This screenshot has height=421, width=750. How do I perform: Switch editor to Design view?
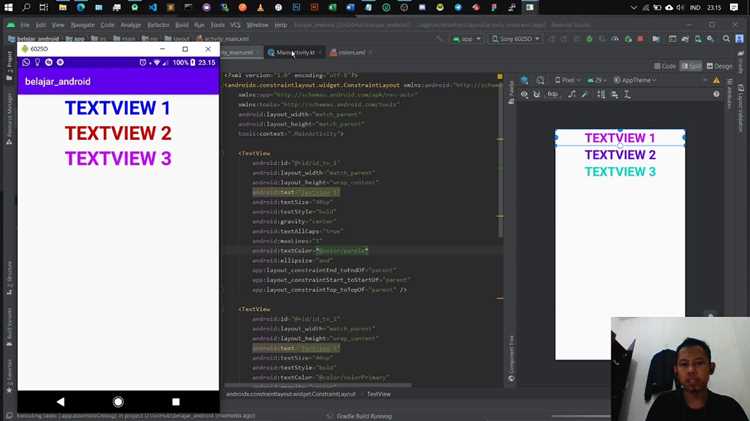719,66
